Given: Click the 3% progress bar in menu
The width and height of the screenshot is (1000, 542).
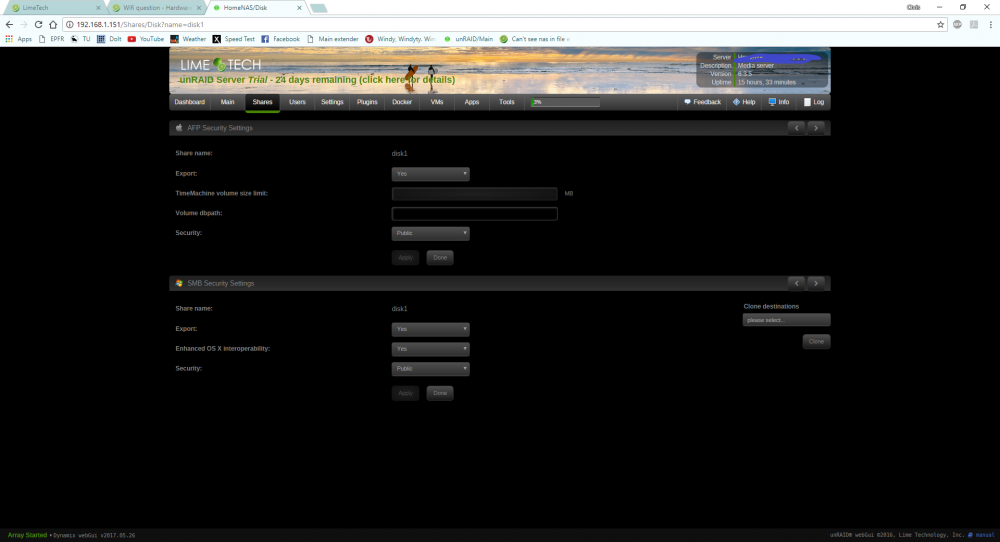Looking at the screenshot, I should tap(565, 102).
